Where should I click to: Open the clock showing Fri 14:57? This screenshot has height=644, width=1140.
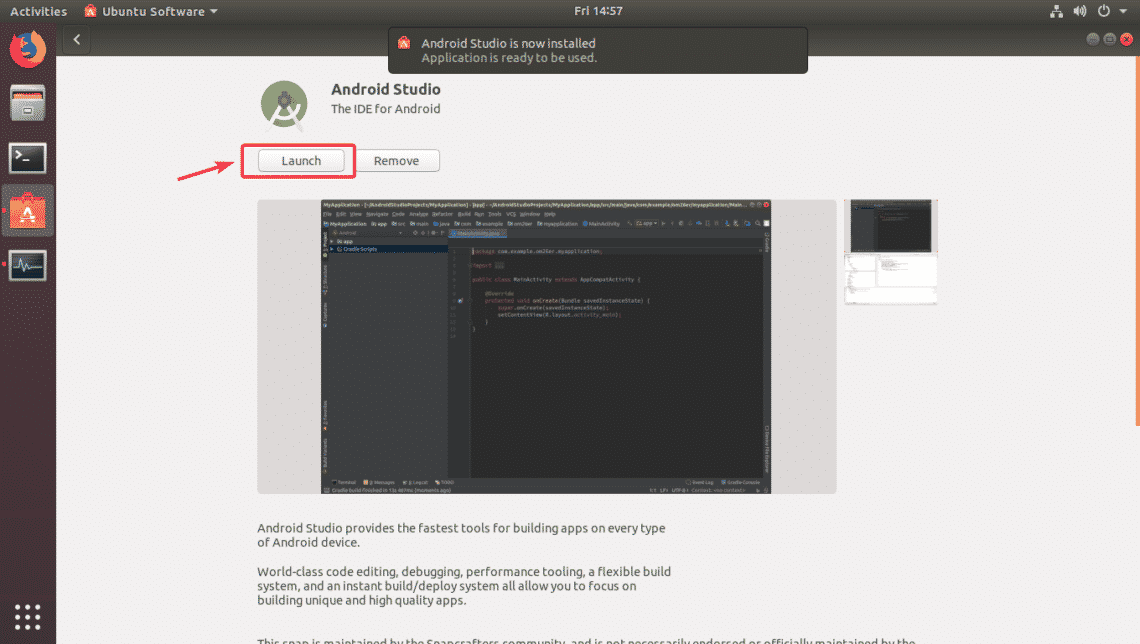click(598, 11)
